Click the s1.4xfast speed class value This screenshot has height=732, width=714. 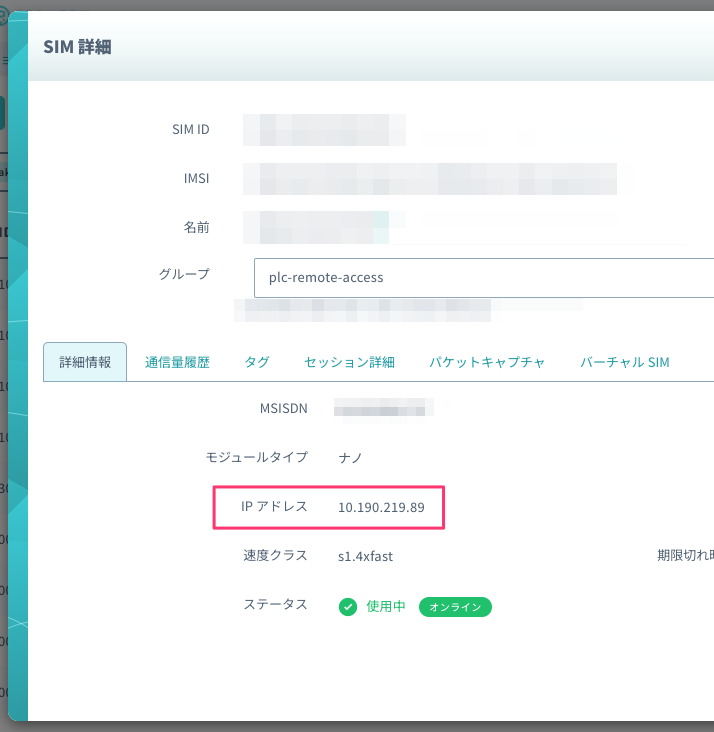pos(365,556)
